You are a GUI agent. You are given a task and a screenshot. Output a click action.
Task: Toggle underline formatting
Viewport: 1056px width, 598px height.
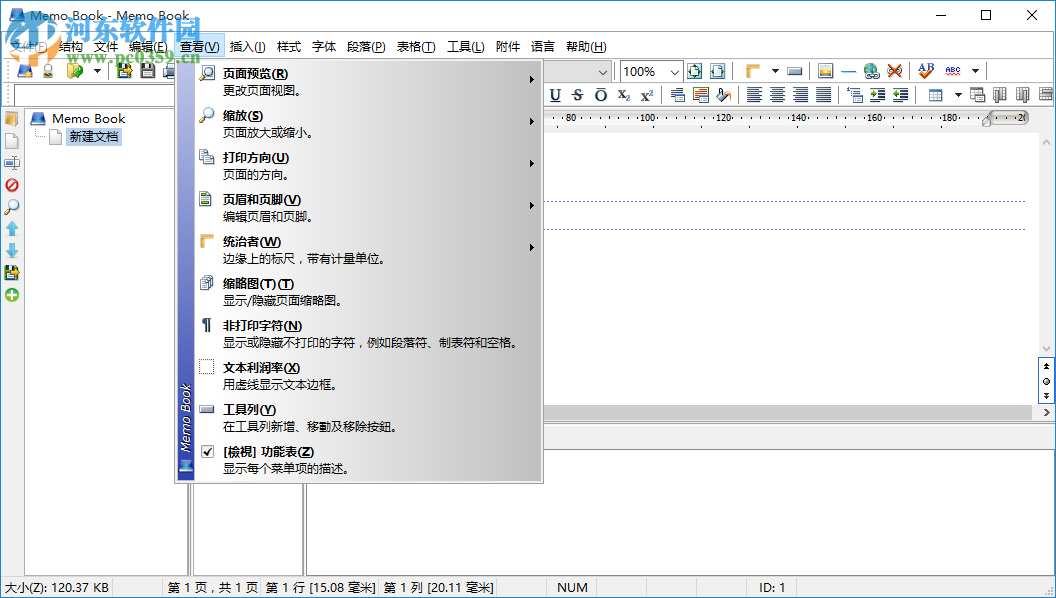pyautogui.click(x=555, y=95)
